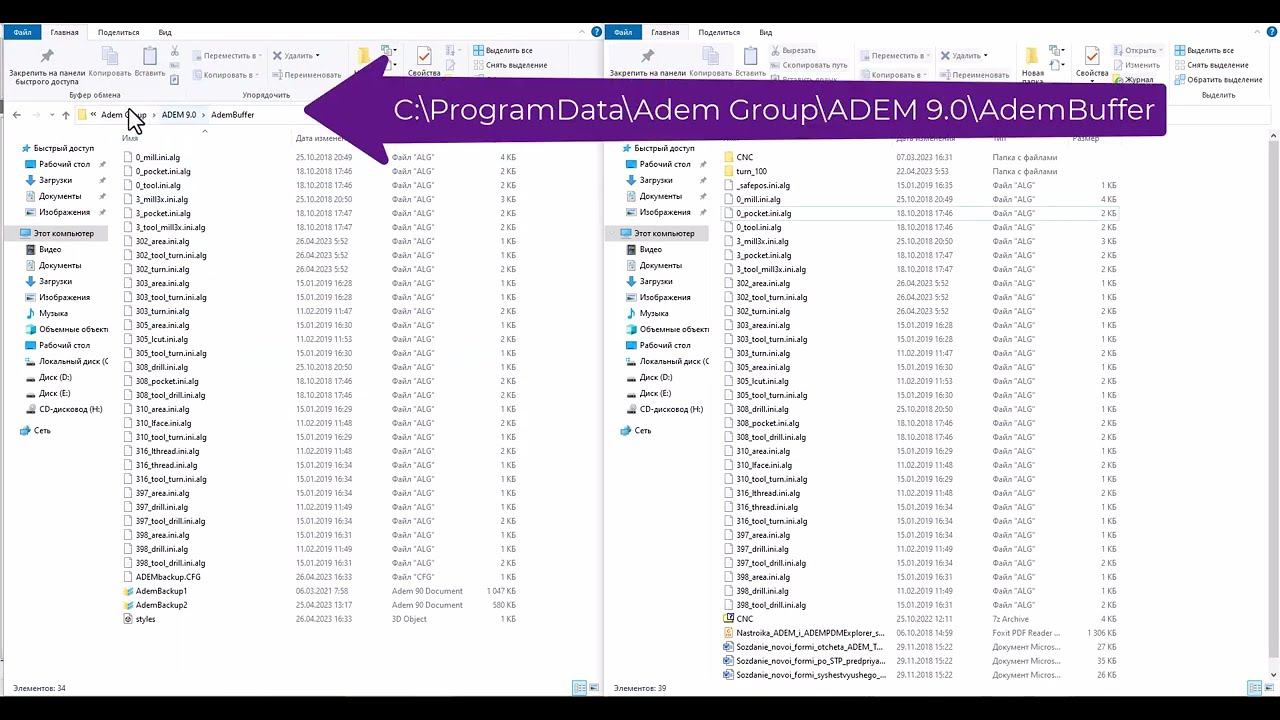Click Снять выделение in left window
Screen dimensions: 1280x720
click(509, 65)
